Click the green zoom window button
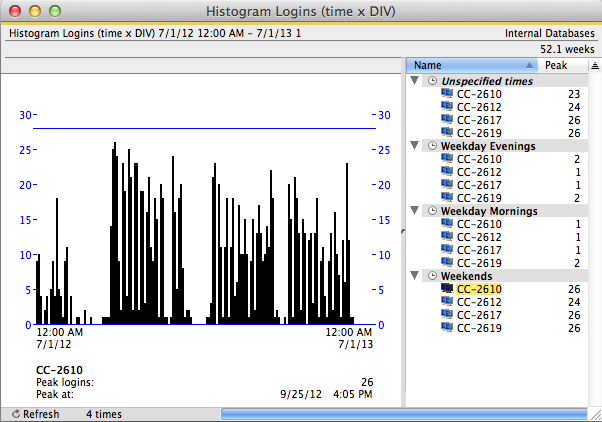This screenshot has width=602, height=422. click(55, 11)
